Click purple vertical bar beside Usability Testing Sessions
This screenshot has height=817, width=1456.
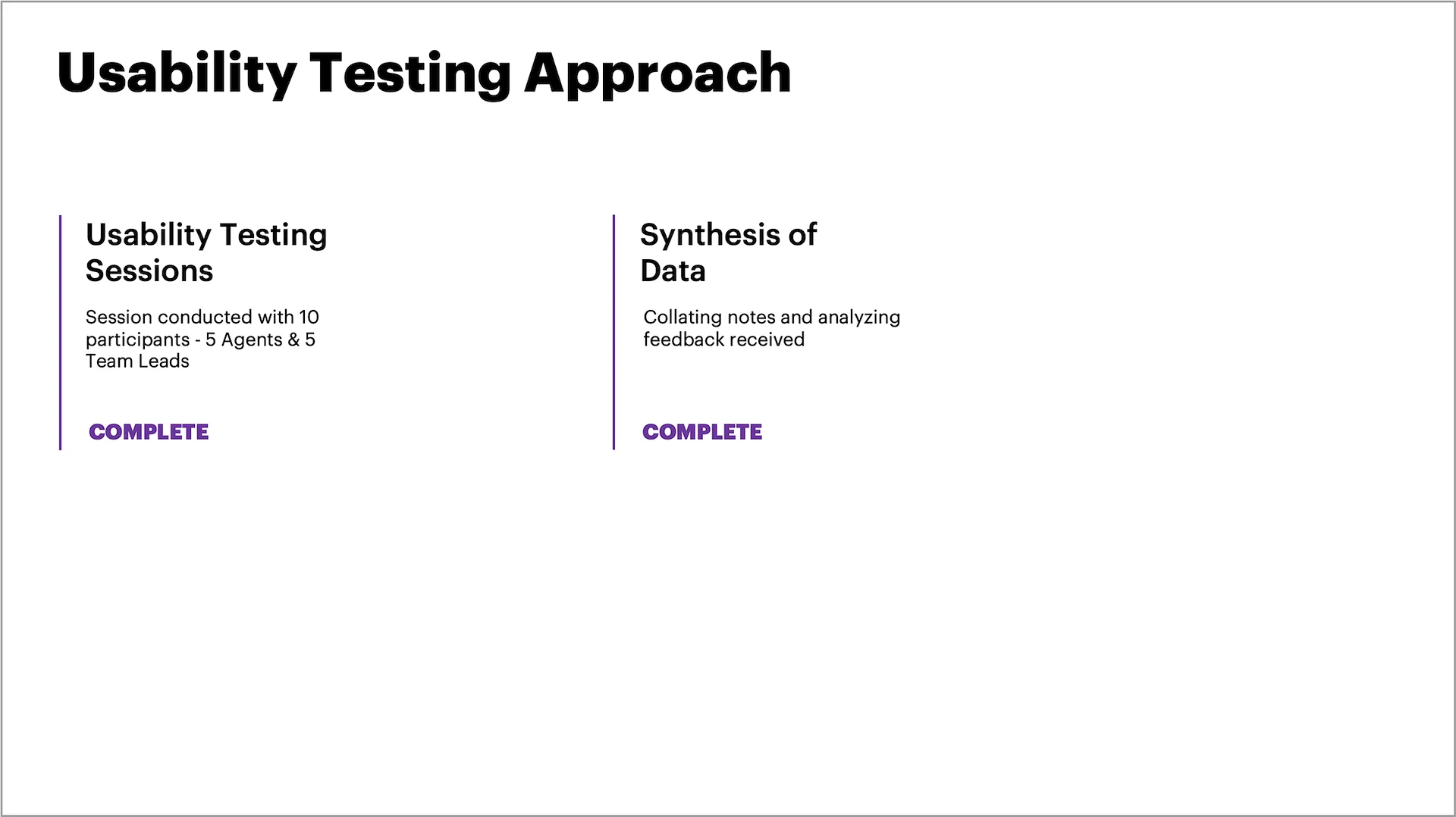(60, 332)
